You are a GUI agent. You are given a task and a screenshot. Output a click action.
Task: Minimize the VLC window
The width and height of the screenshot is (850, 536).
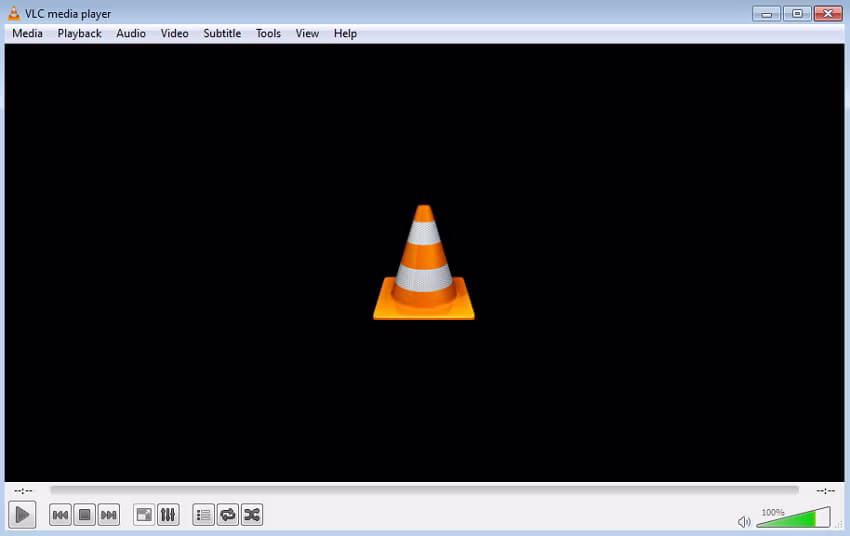pos(767,14)
